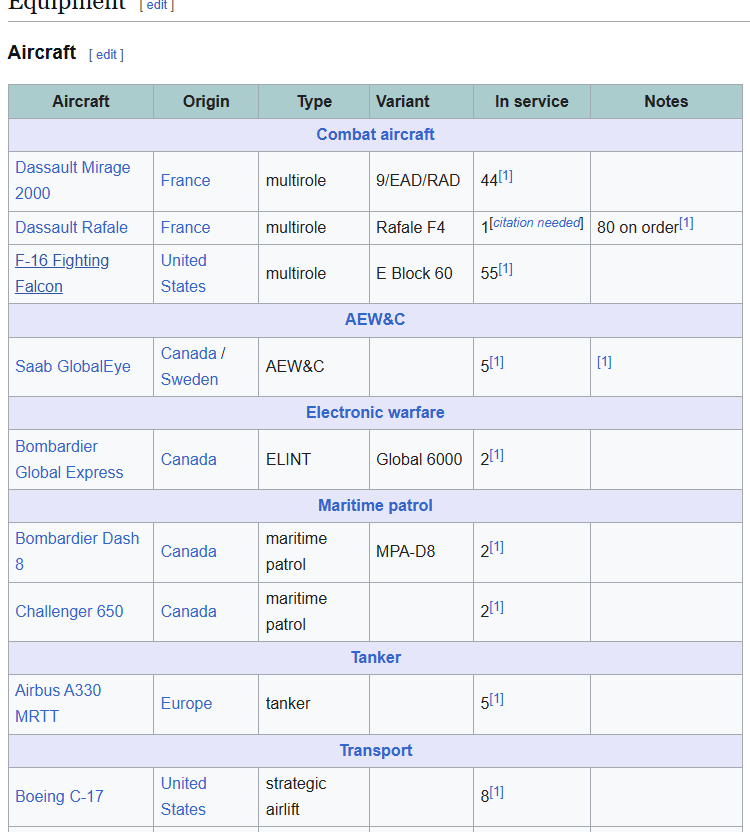Click Canada link in Saab GlobalEye row

188,353
